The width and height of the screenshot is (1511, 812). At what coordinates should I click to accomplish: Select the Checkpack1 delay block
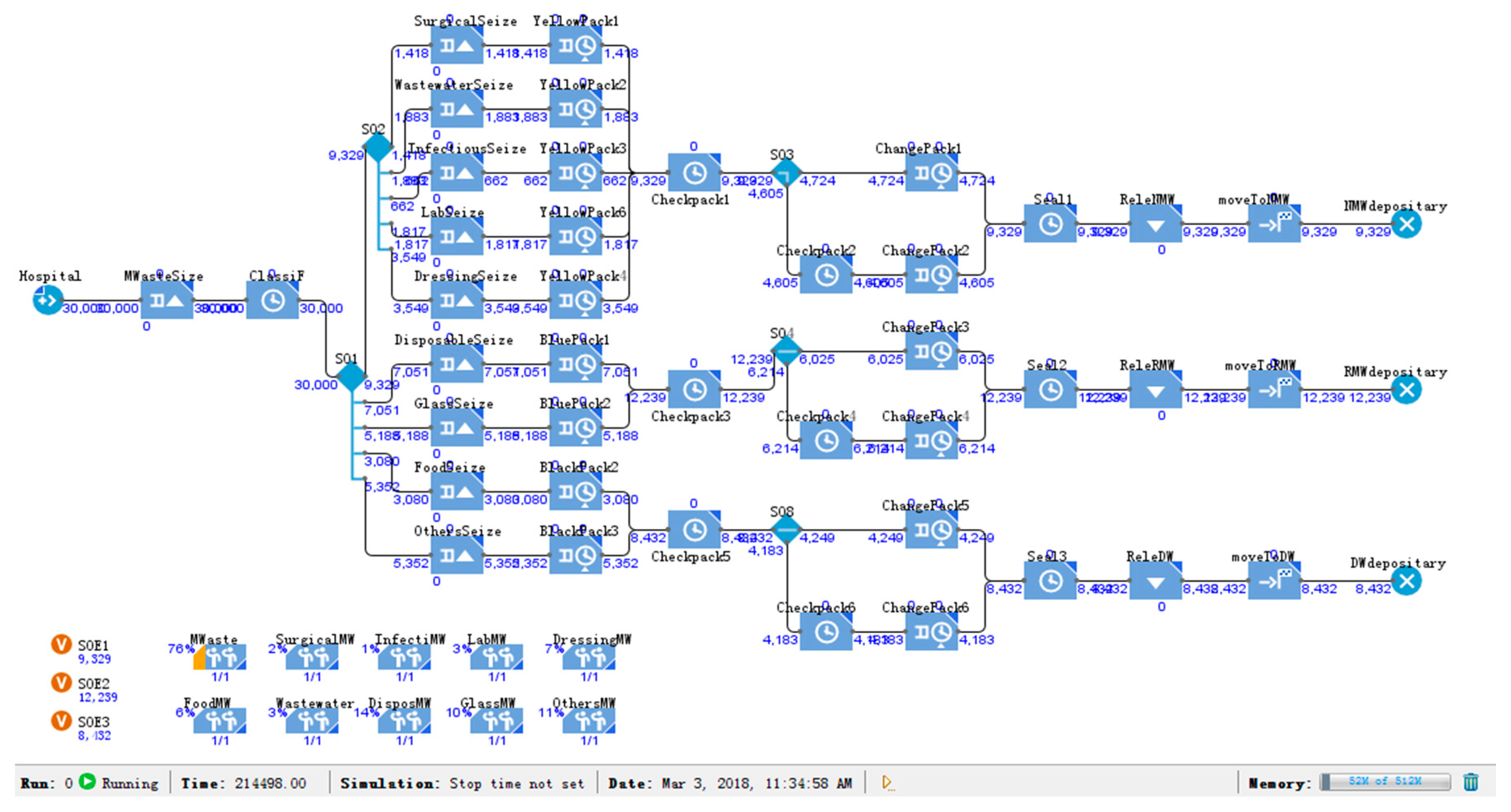(694, 173)
